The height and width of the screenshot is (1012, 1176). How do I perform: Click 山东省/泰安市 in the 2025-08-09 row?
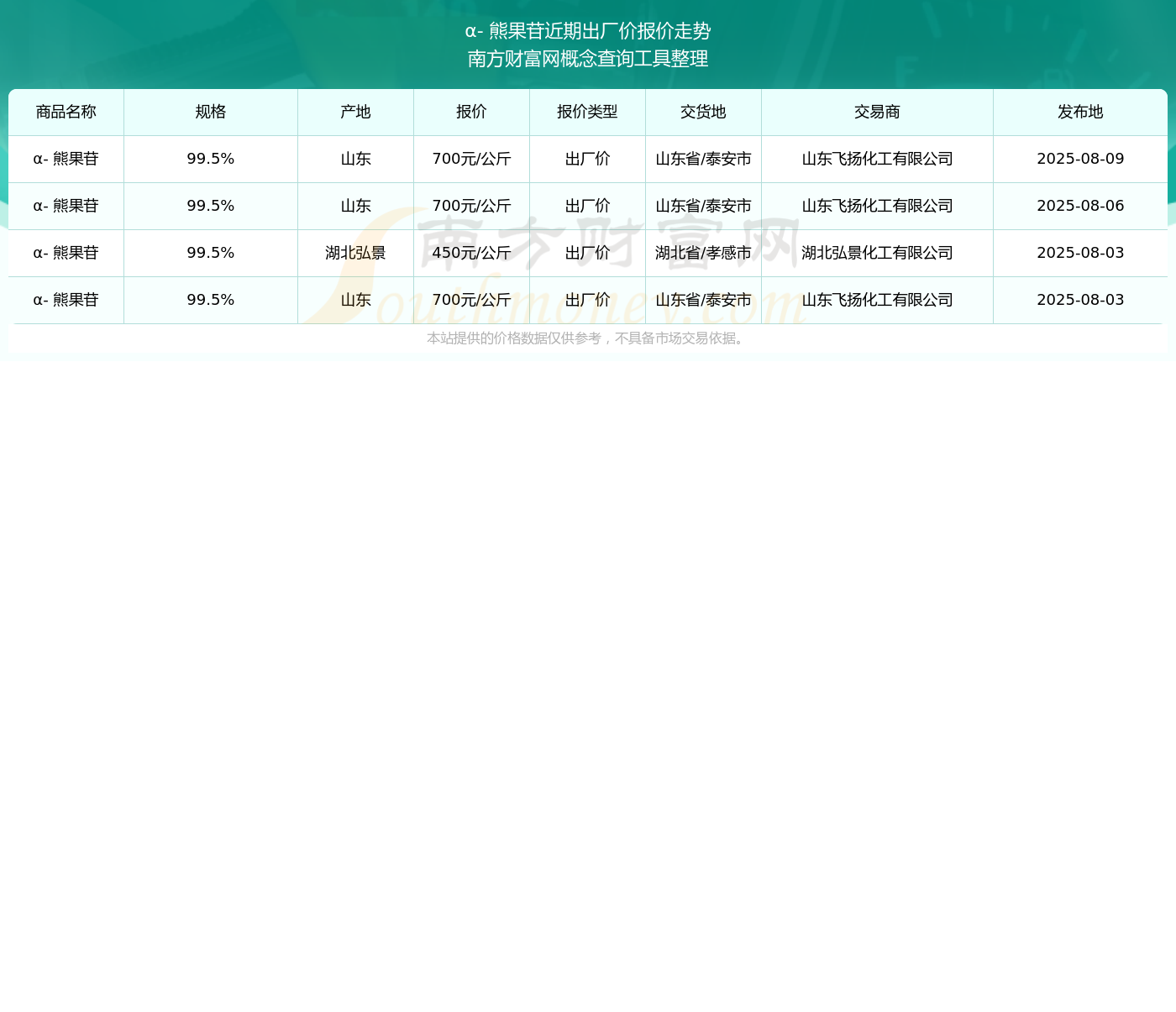coord(703,159)
